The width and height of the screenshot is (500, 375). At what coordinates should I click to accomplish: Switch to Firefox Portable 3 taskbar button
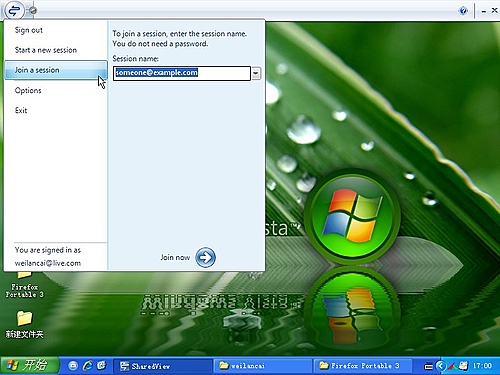click(362, 366)
